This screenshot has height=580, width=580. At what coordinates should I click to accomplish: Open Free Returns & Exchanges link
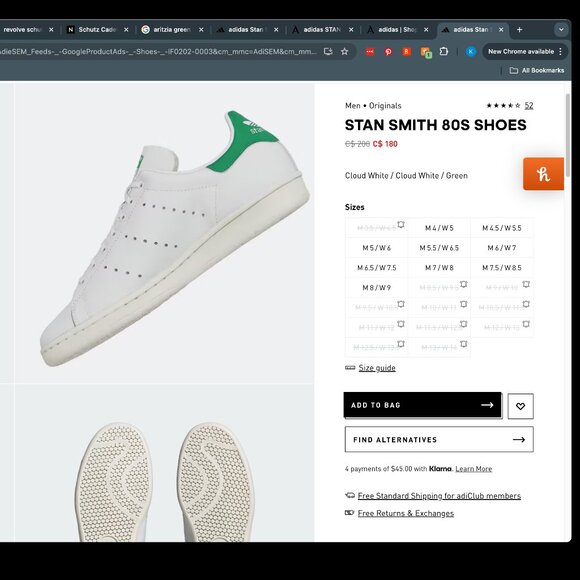coord(406,513)
